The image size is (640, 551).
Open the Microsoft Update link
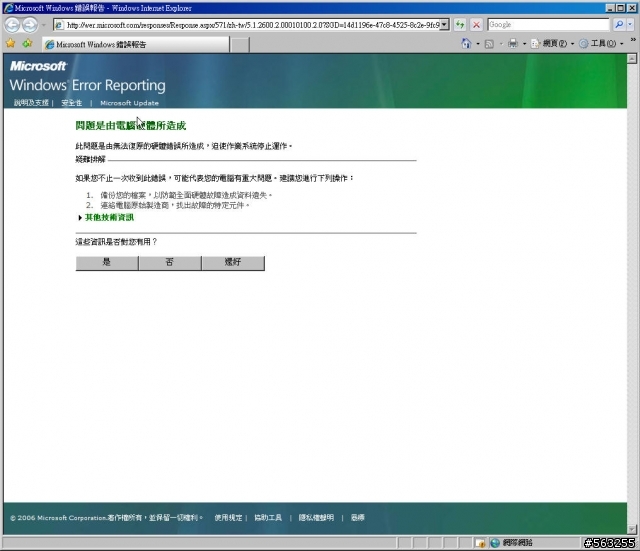129,103
